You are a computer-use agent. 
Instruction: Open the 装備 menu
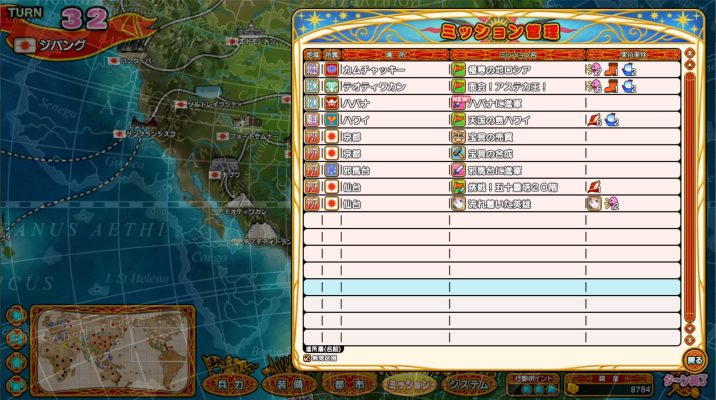click(290, 385)
